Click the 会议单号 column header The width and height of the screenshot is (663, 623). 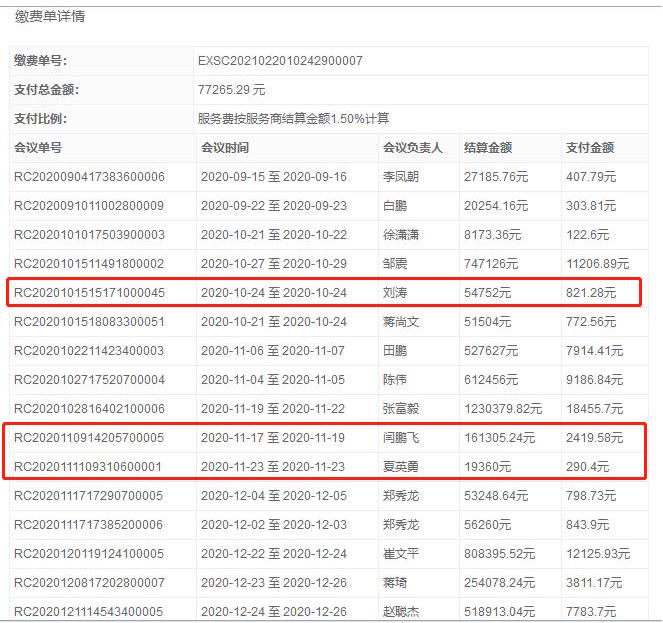(38, 148)
